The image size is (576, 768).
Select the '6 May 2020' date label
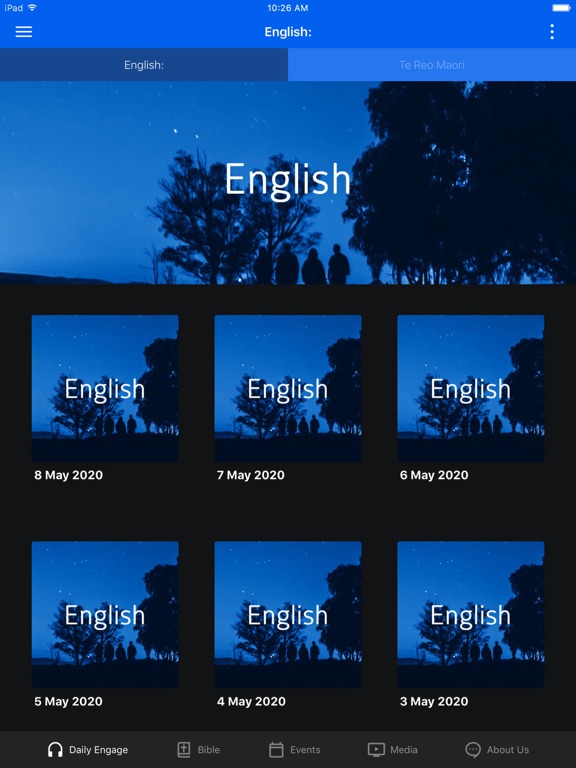coord(434,475)
